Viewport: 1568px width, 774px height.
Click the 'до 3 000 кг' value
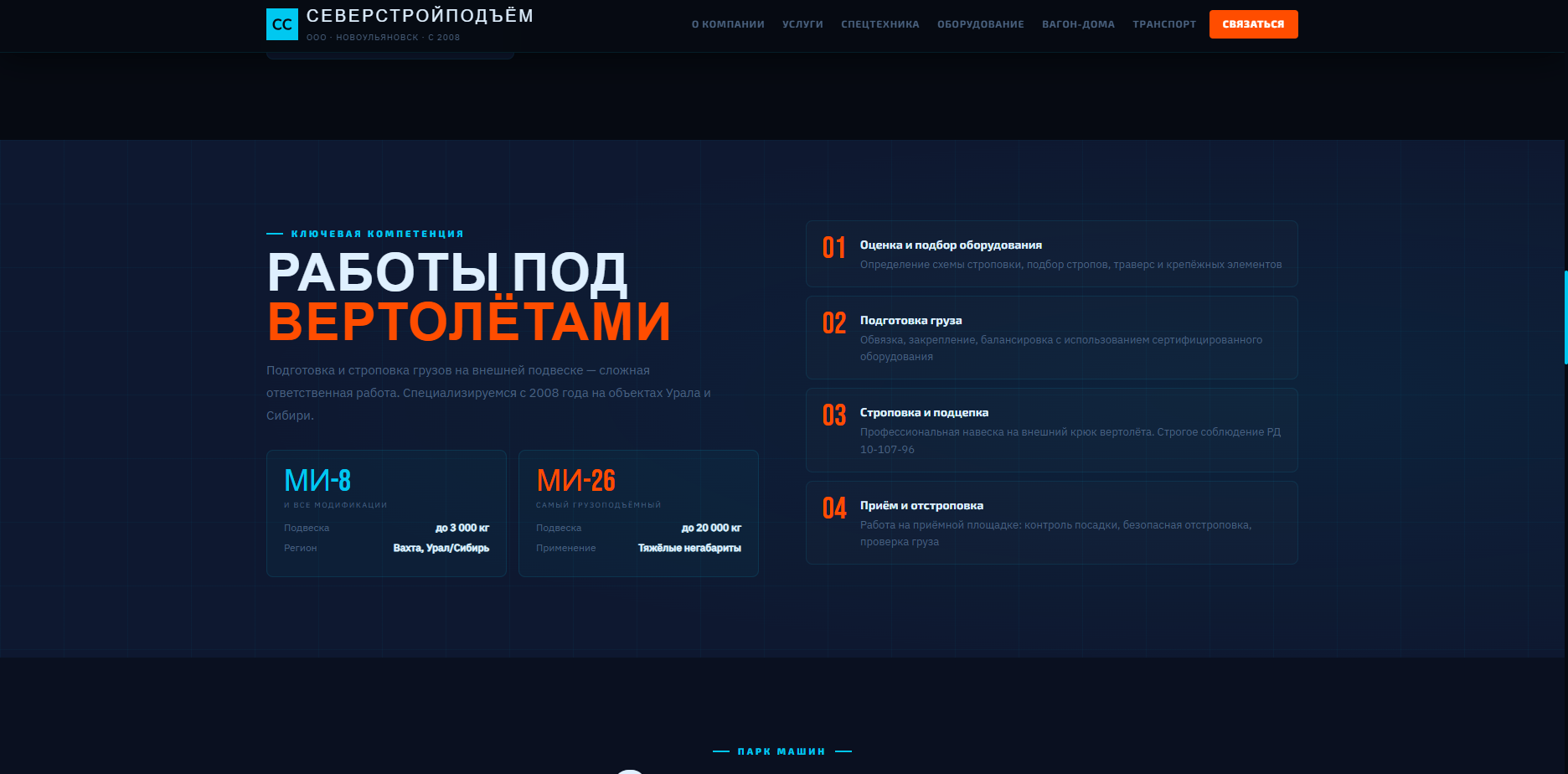pyautogui.click(x=462, y=528)
